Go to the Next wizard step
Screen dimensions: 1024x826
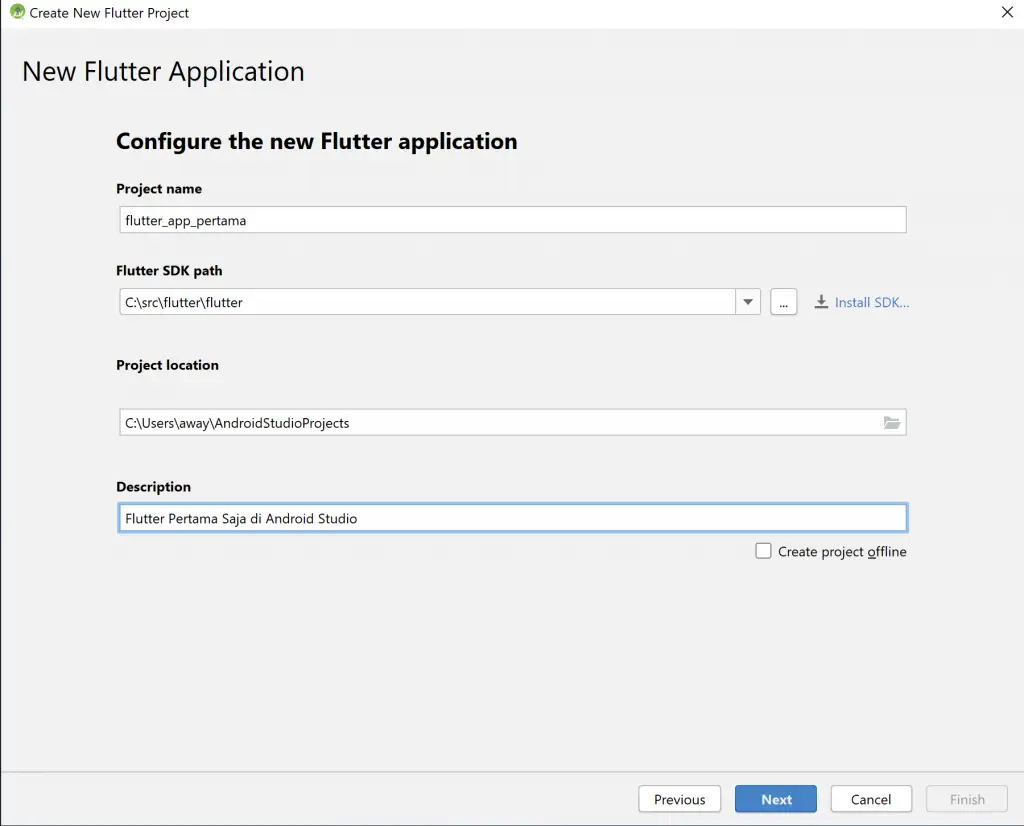pyautogui.click(x=776, y=799)
